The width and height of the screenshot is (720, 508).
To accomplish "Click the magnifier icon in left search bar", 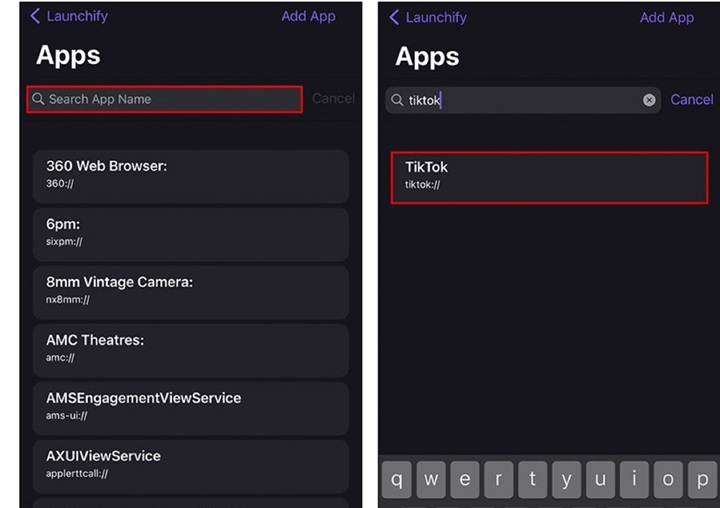I will tap(38, 99).
